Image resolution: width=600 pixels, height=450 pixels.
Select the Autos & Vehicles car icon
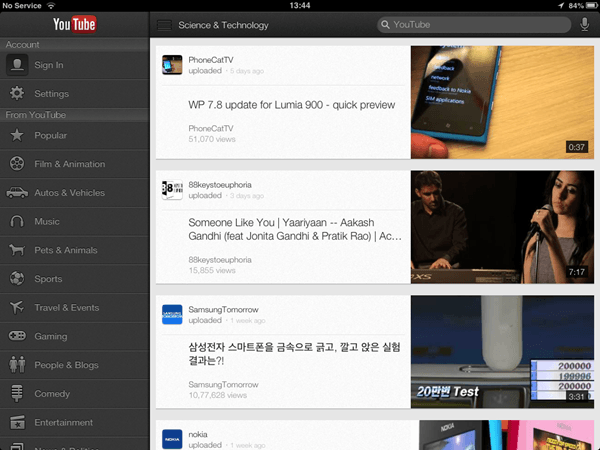17,192
